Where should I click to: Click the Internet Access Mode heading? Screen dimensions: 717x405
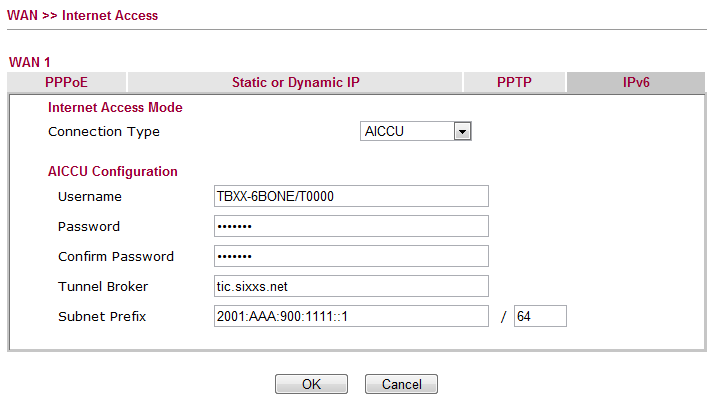click(115, 107)
